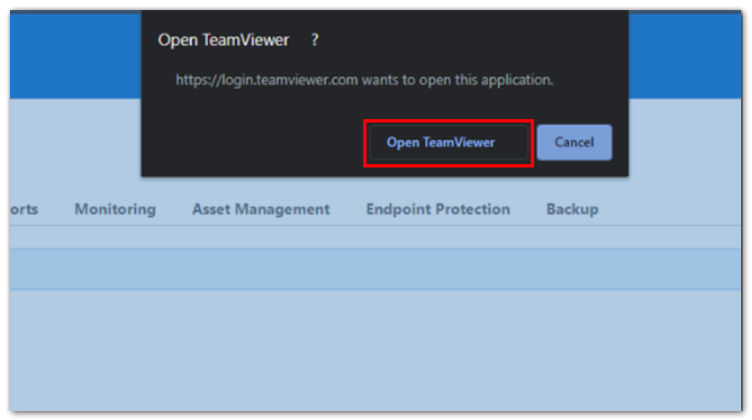Click 'wants to open this application' text

point(457,80)
